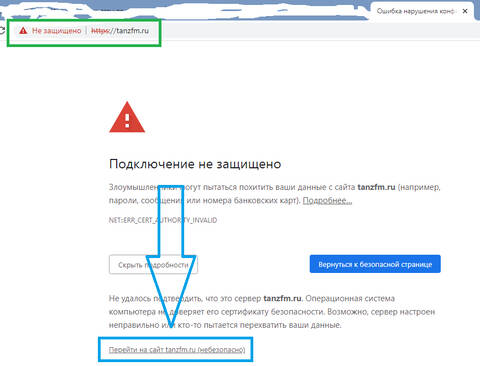480x366 pixels.
Task: Click the large red warning triangle icon
Action: tap(127, 118)
